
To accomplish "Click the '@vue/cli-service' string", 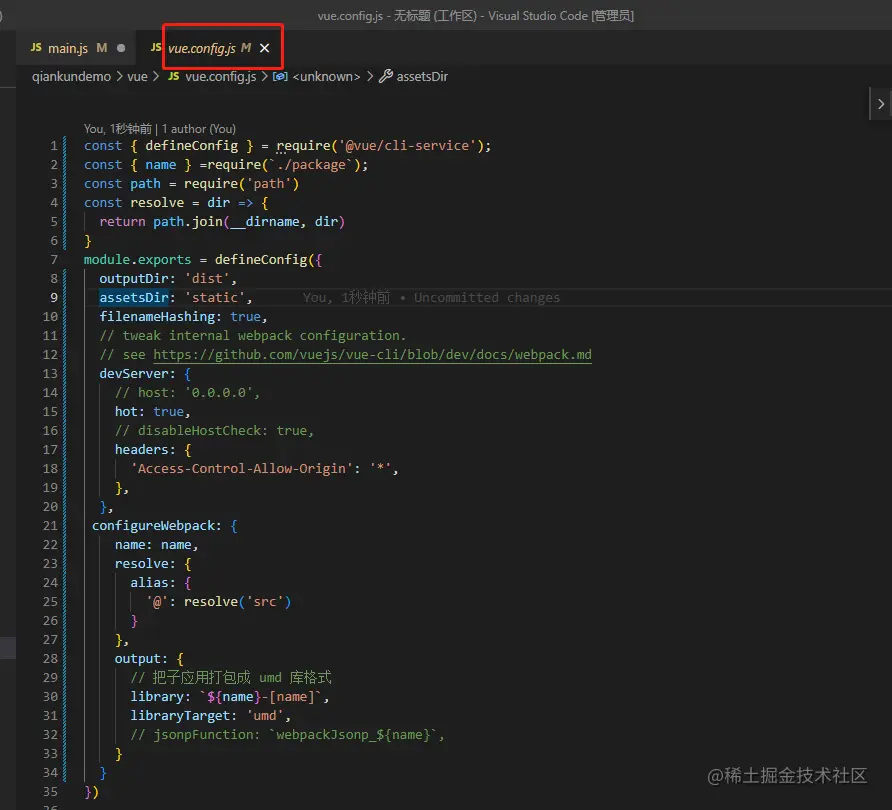I will click(407, 146).
